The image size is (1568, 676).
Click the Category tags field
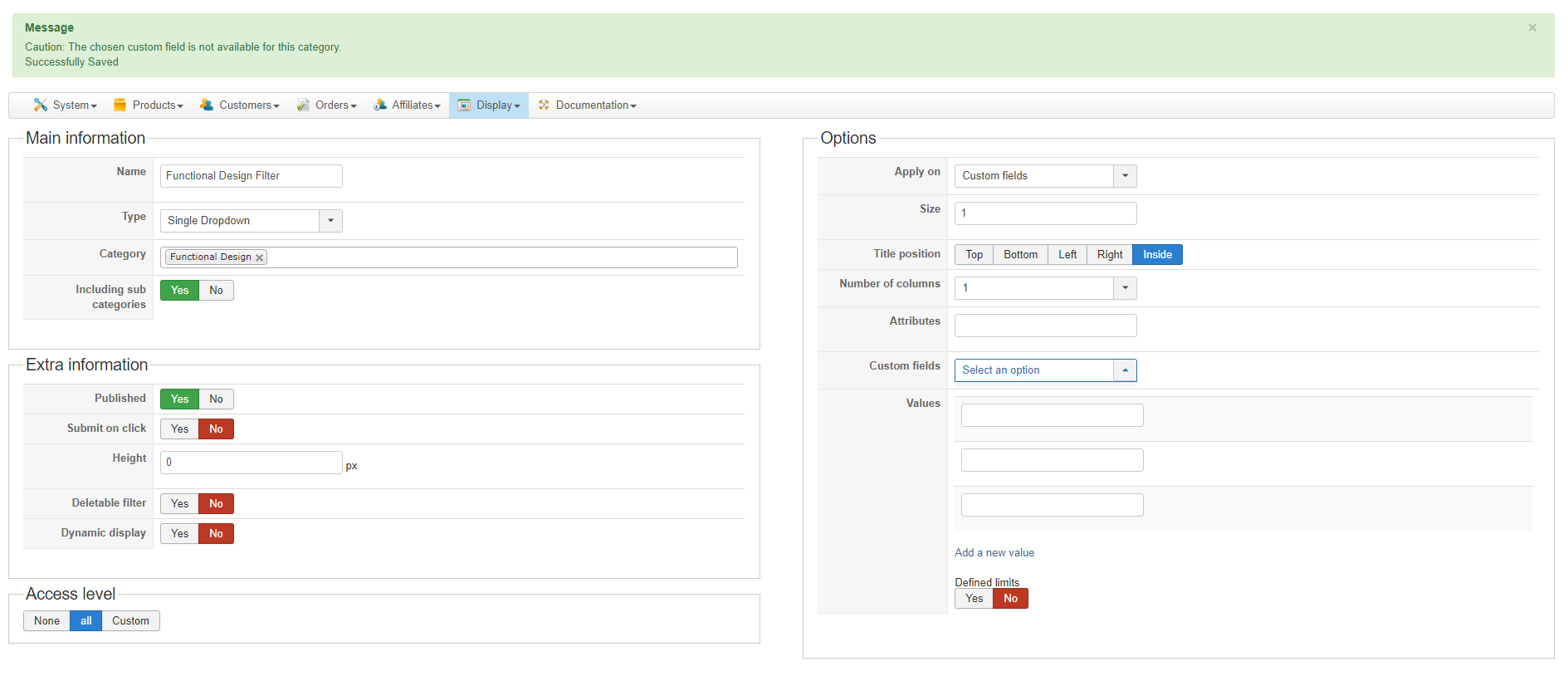click(448, 257)
